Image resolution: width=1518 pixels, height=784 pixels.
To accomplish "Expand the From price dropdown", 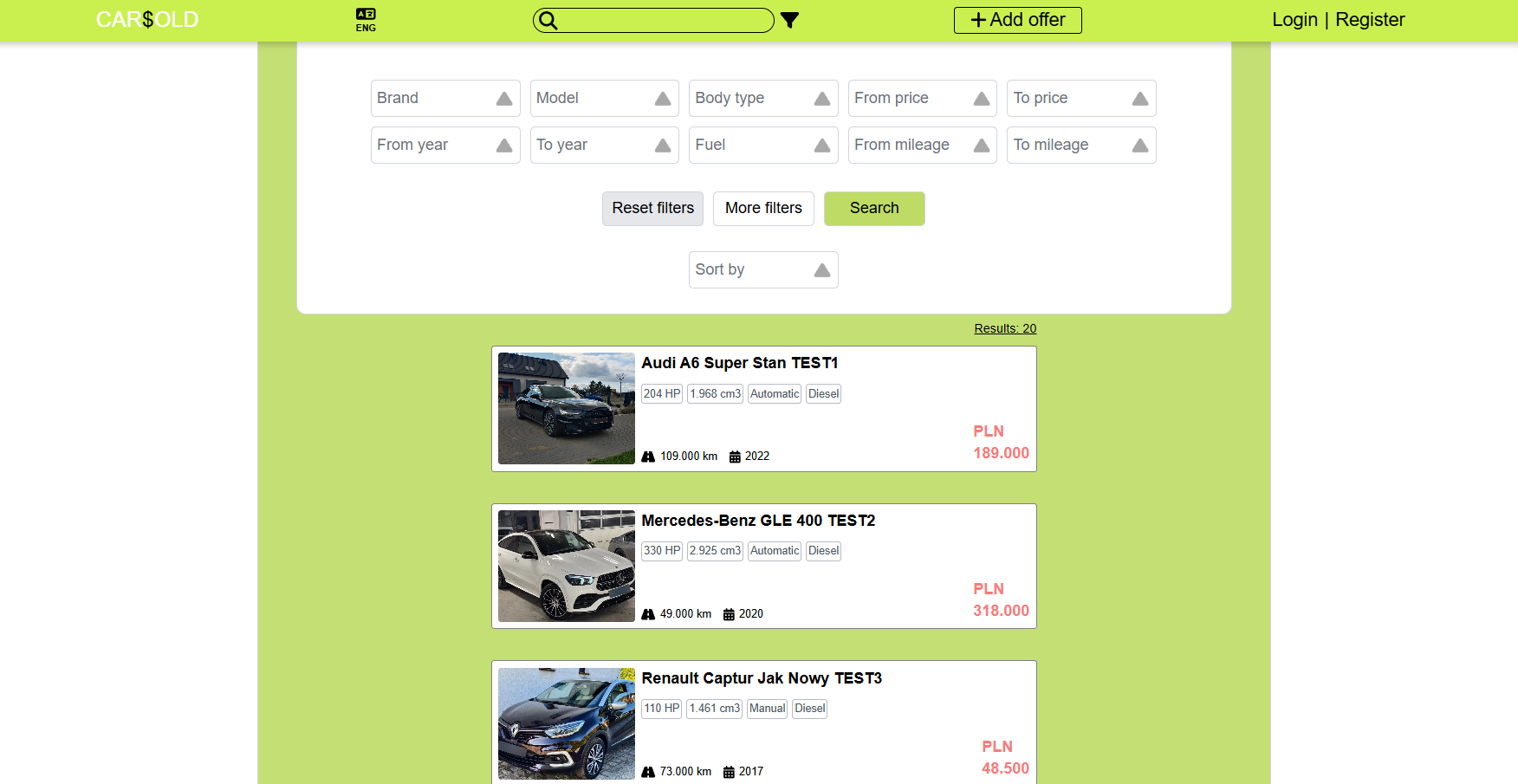I will tap(922, 98).
